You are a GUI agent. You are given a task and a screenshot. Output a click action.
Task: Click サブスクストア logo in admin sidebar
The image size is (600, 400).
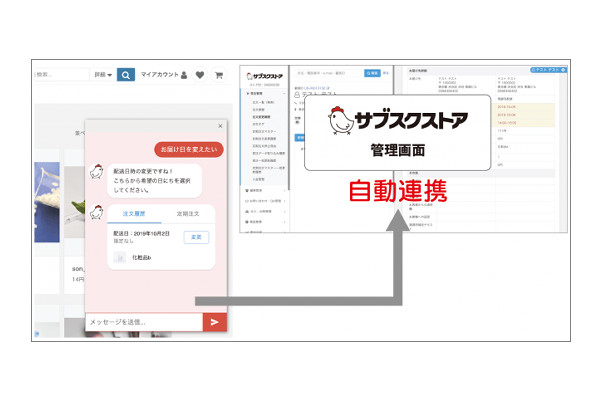(x=265, y=76)
